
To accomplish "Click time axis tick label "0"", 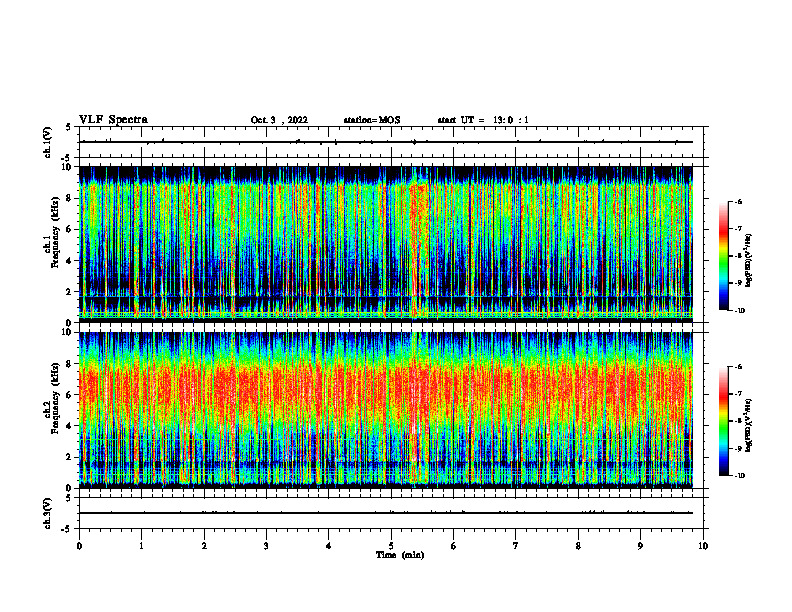I will pyautogui.click(x=79, y=546).
